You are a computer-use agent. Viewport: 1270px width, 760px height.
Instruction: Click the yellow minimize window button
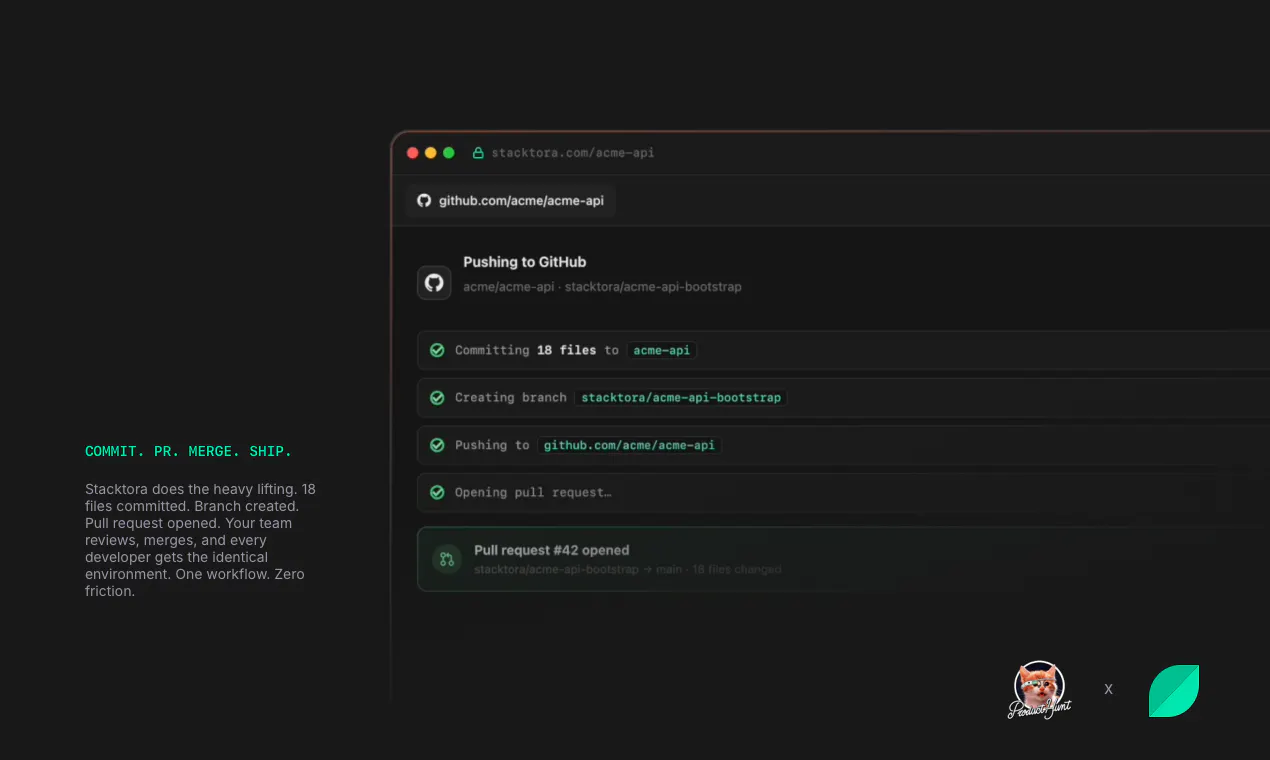[431, 153]
